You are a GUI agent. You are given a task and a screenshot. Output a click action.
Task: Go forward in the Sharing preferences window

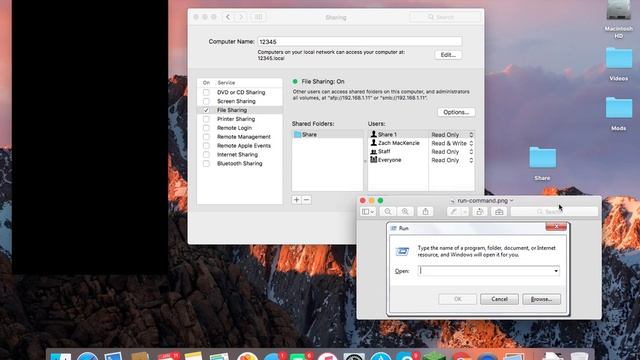[x=241, y=17]
